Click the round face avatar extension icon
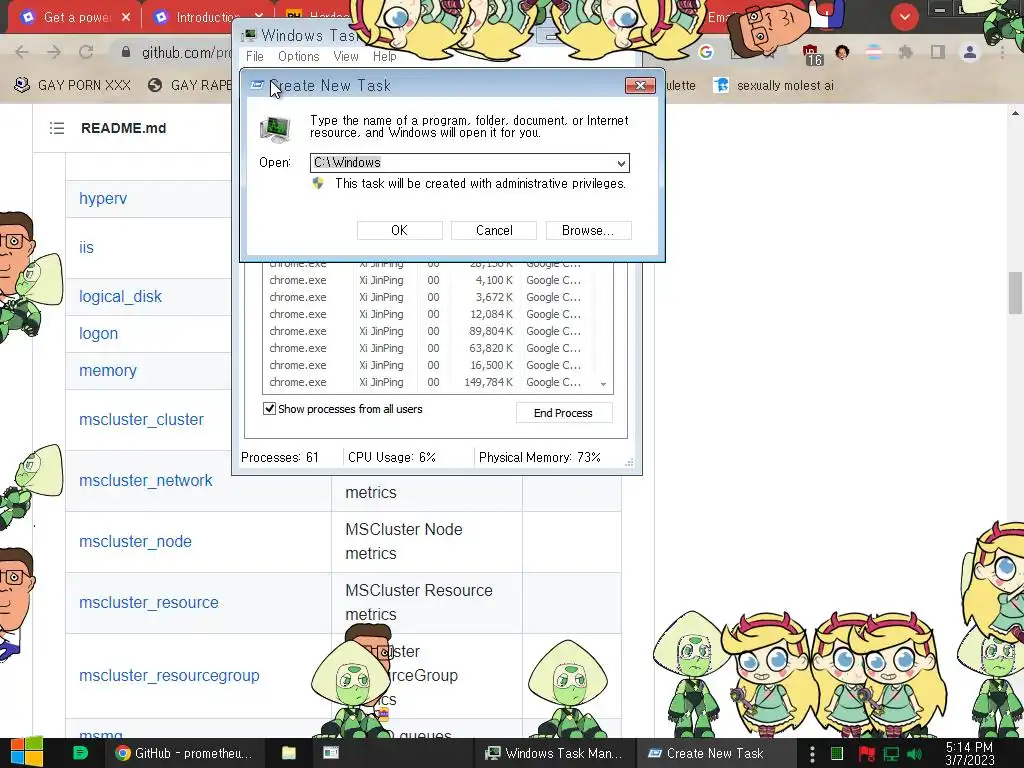The image size is (1024, 768). pyautogui.click(x=842, y=52)
